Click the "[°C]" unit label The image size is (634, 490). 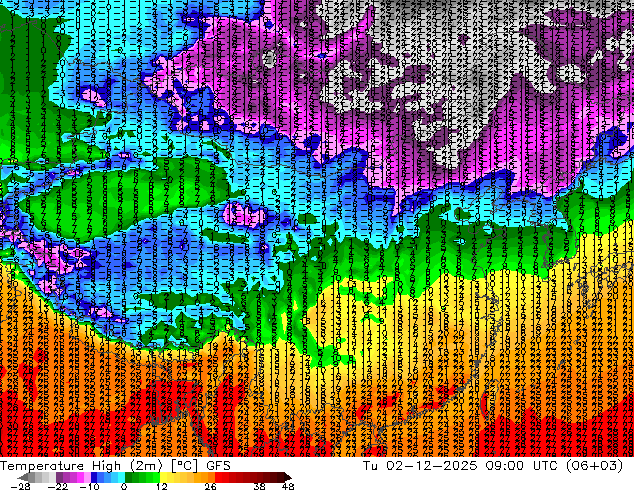(184, 466)
